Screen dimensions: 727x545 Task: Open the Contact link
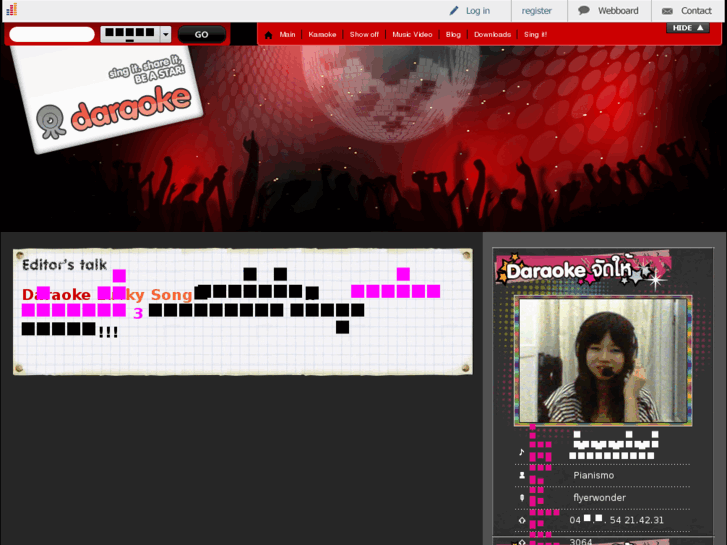(696, 11)
